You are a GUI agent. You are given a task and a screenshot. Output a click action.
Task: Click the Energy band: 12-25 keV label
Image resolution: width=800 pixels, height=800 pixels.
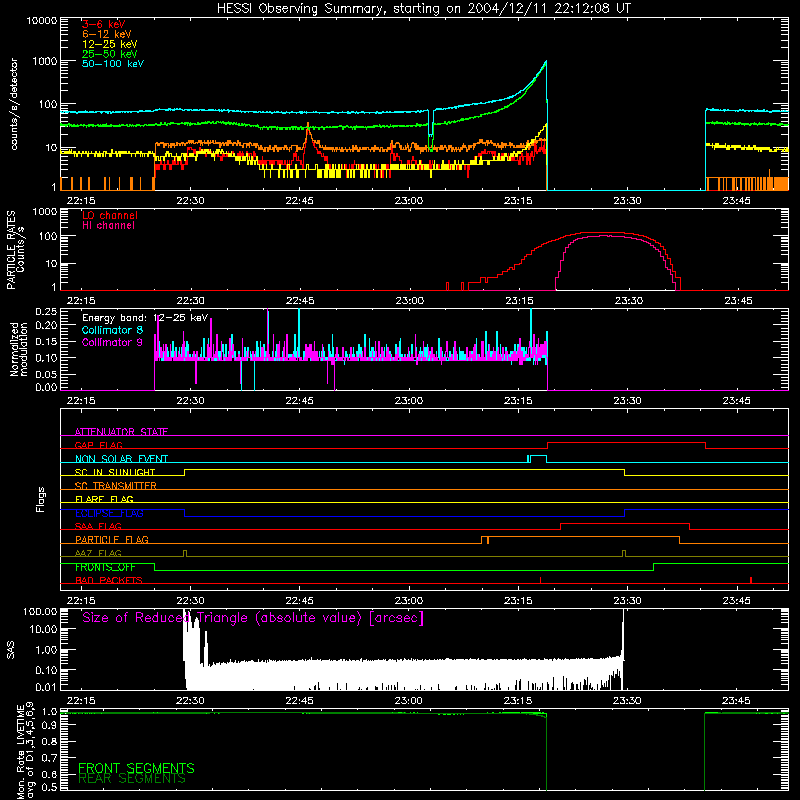click(145, 318)
